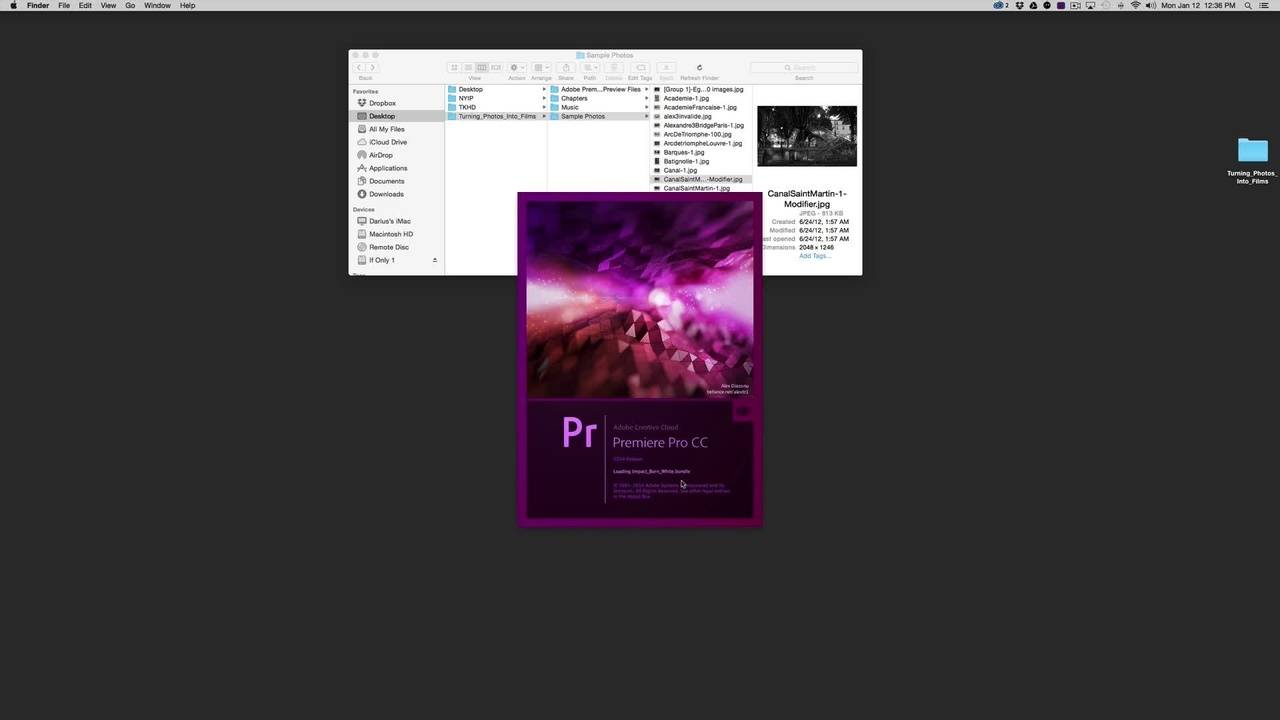
Task: Switch Finder to Cover Flow view
Action: [496, 68]
